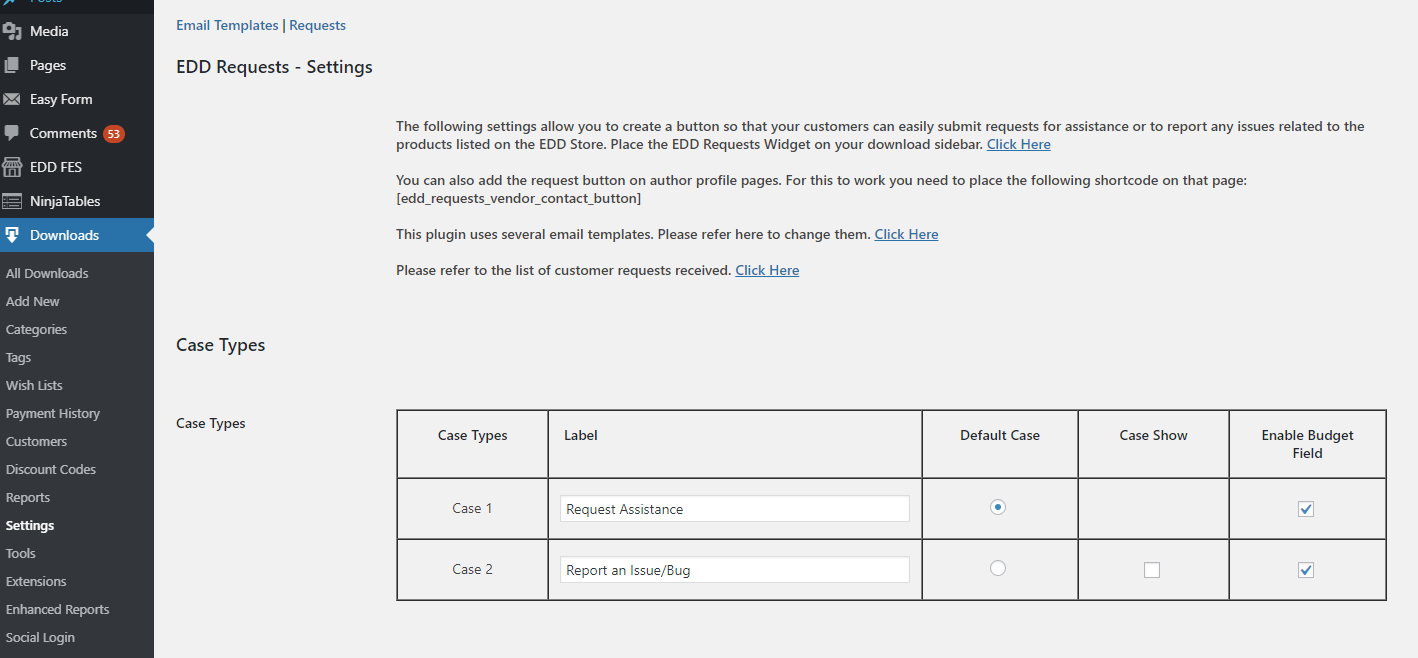Disable budget field for Case 1

click(x=1306, y=509)
